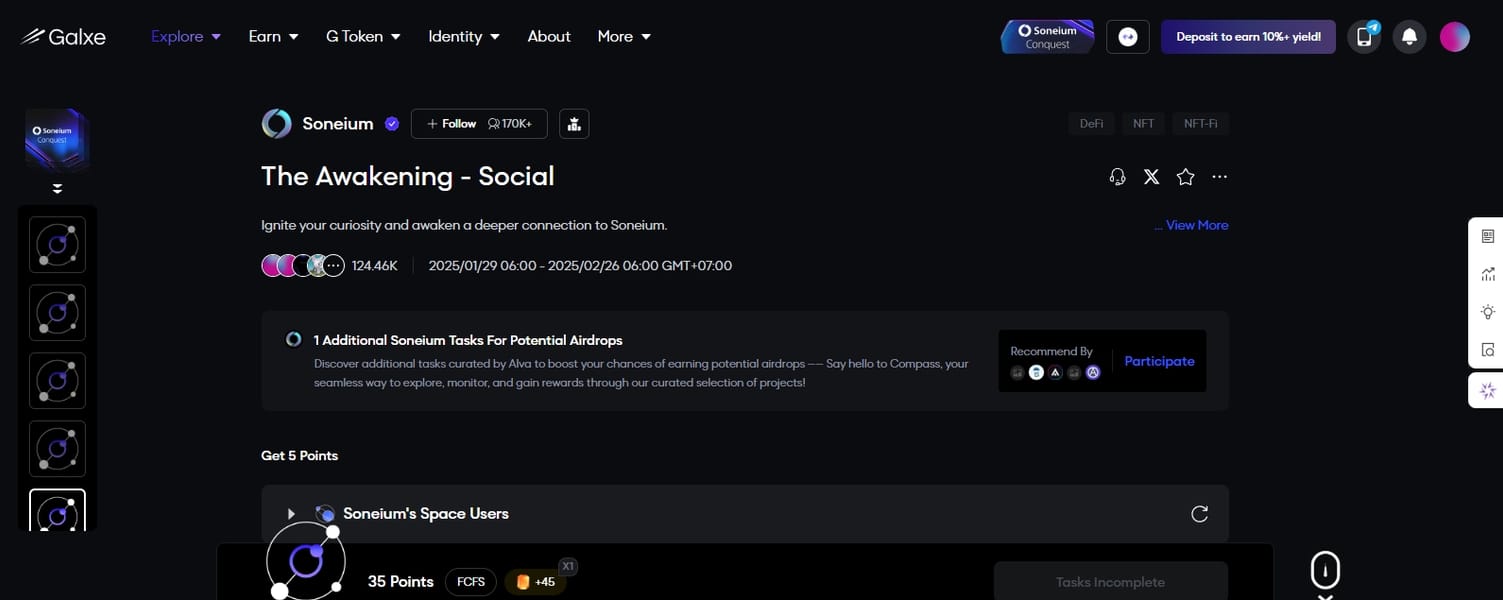Open the Explore dropdown menu

click(186, 36)
